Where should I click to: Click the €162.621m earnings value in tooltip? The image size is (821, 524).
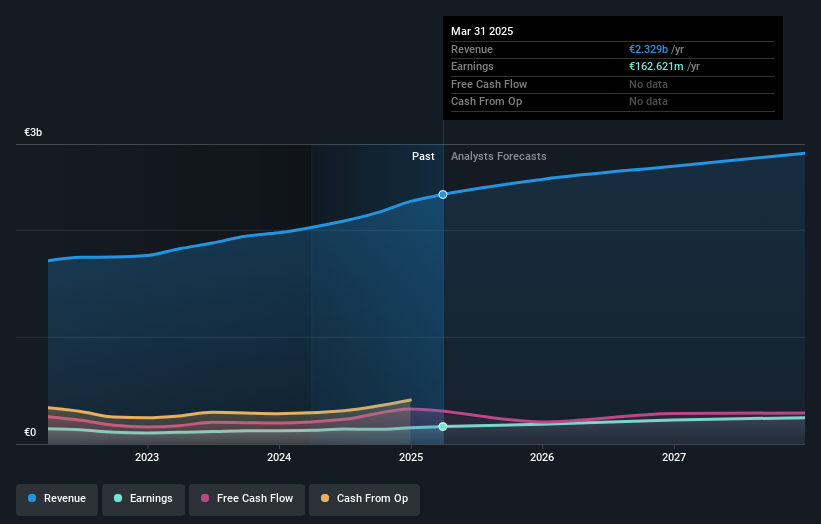point(656,66)
